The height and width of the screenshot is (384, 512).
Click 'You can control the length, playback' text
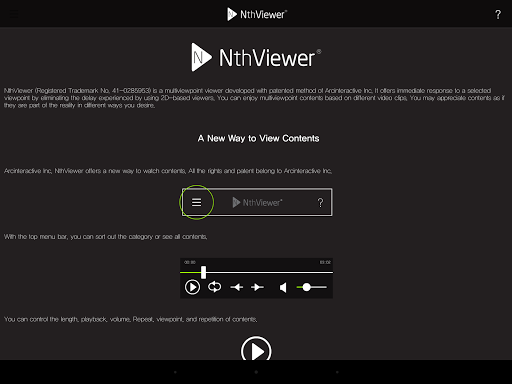[130, 319]
